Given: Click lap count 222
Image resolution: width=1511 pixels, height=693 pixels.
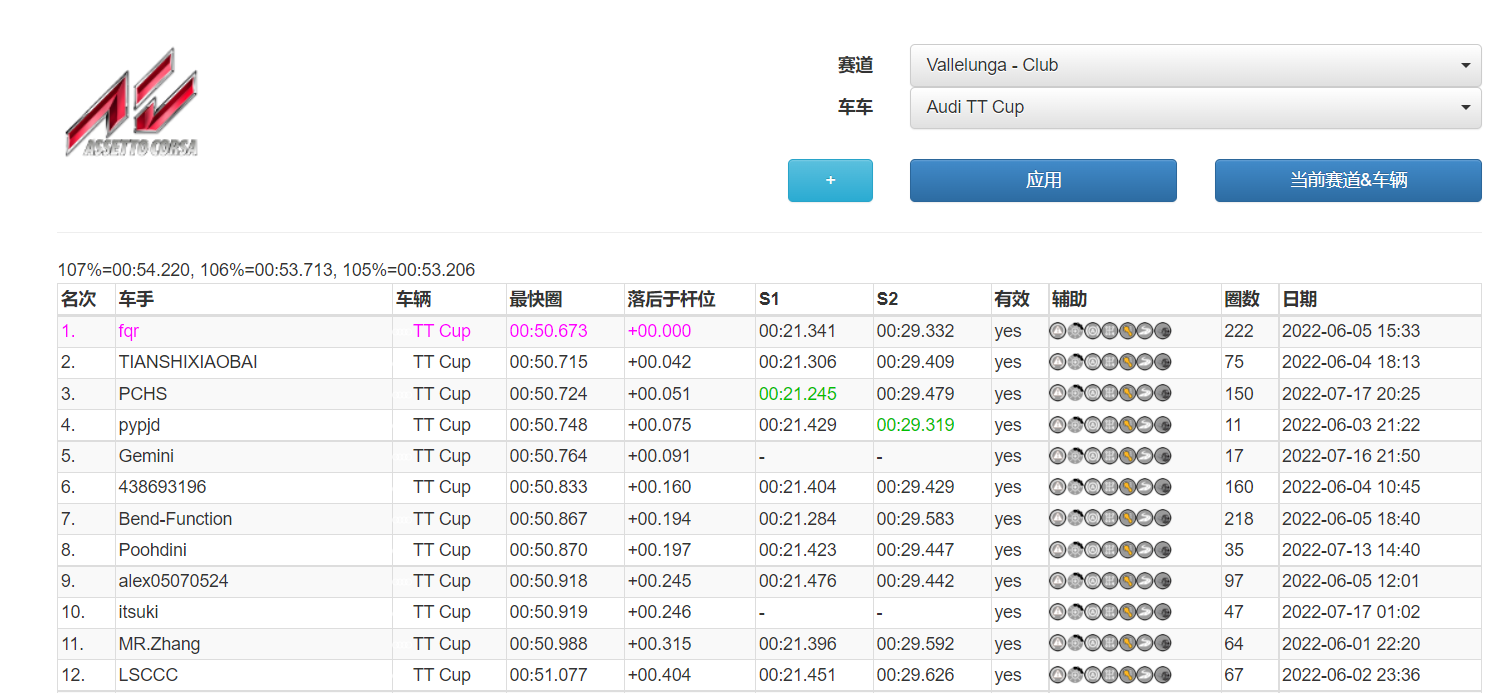Looking at the screenshot, I should coord(1239,331).
